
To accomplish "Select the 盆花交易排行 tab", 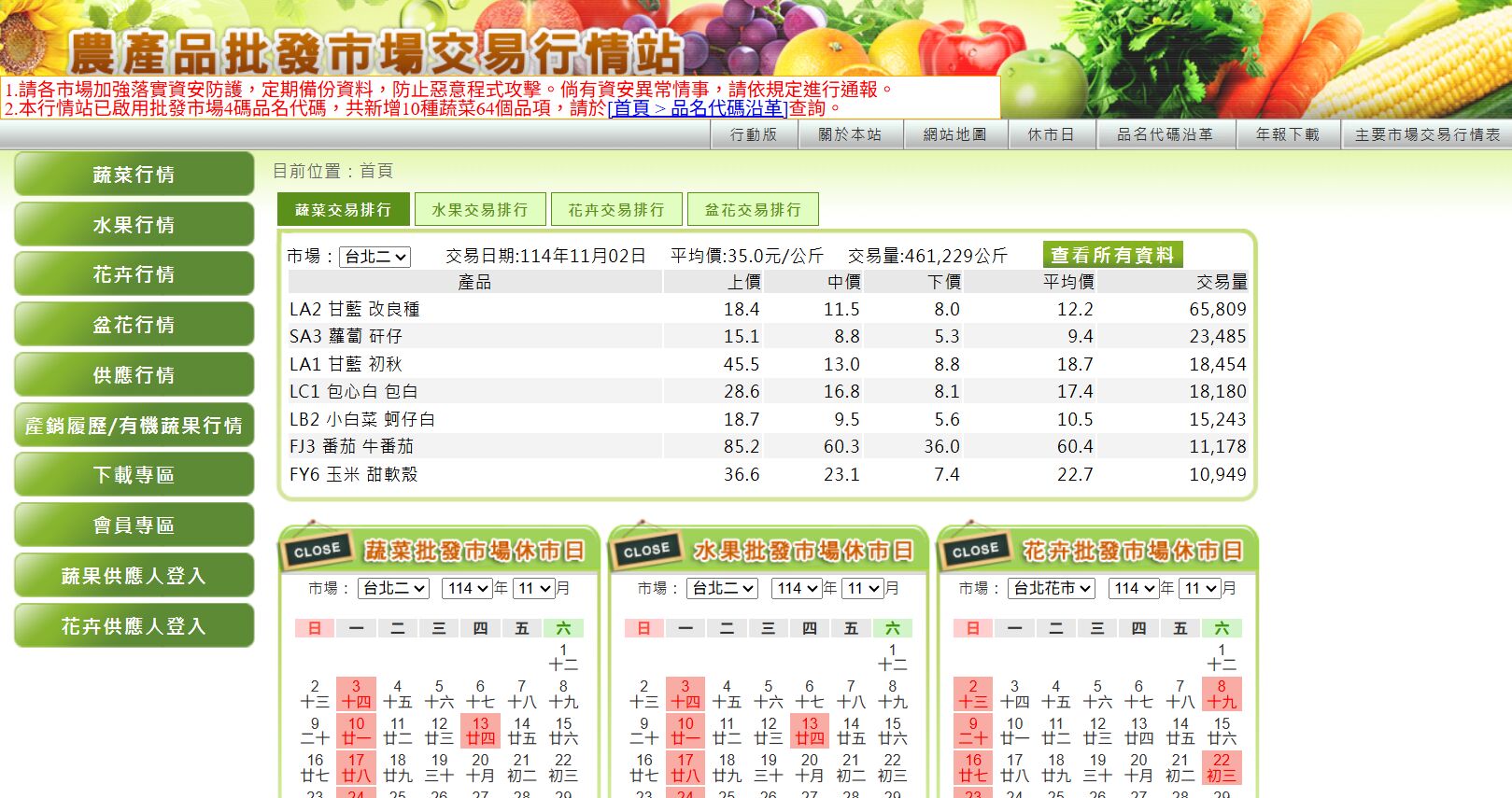I will tap(753, 210).
